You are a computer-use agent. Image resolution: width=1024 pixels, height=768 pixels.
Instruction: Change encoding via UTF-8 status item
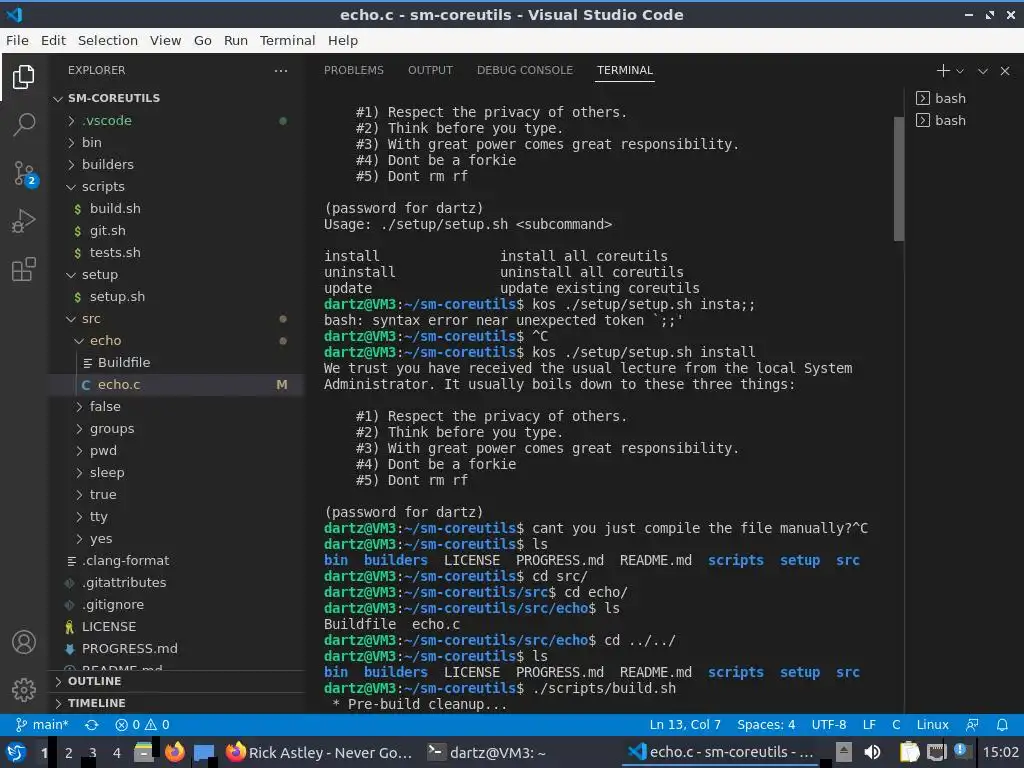coord(829,725)
